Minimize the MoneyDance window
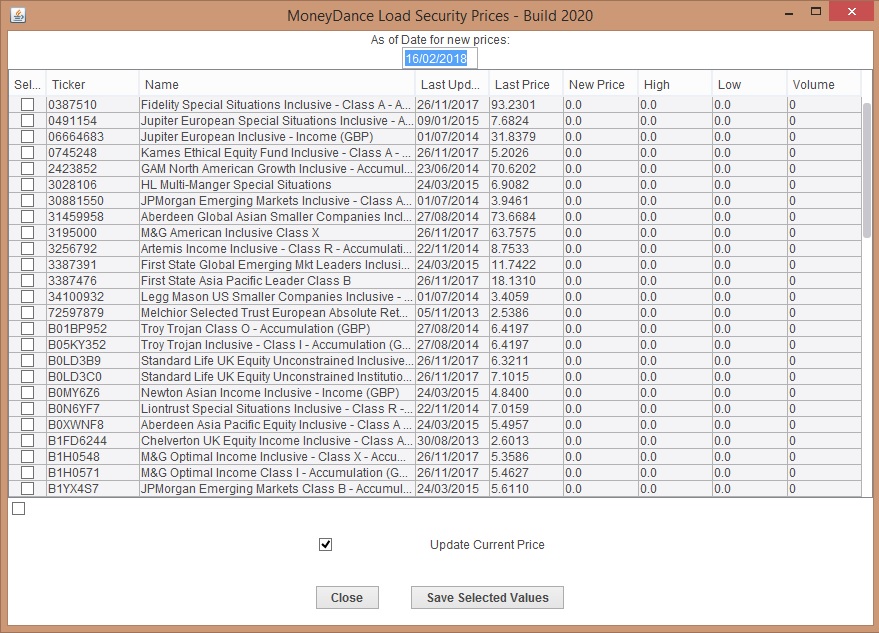The width and height of the screenshot is (879, 633). [789, 12]
